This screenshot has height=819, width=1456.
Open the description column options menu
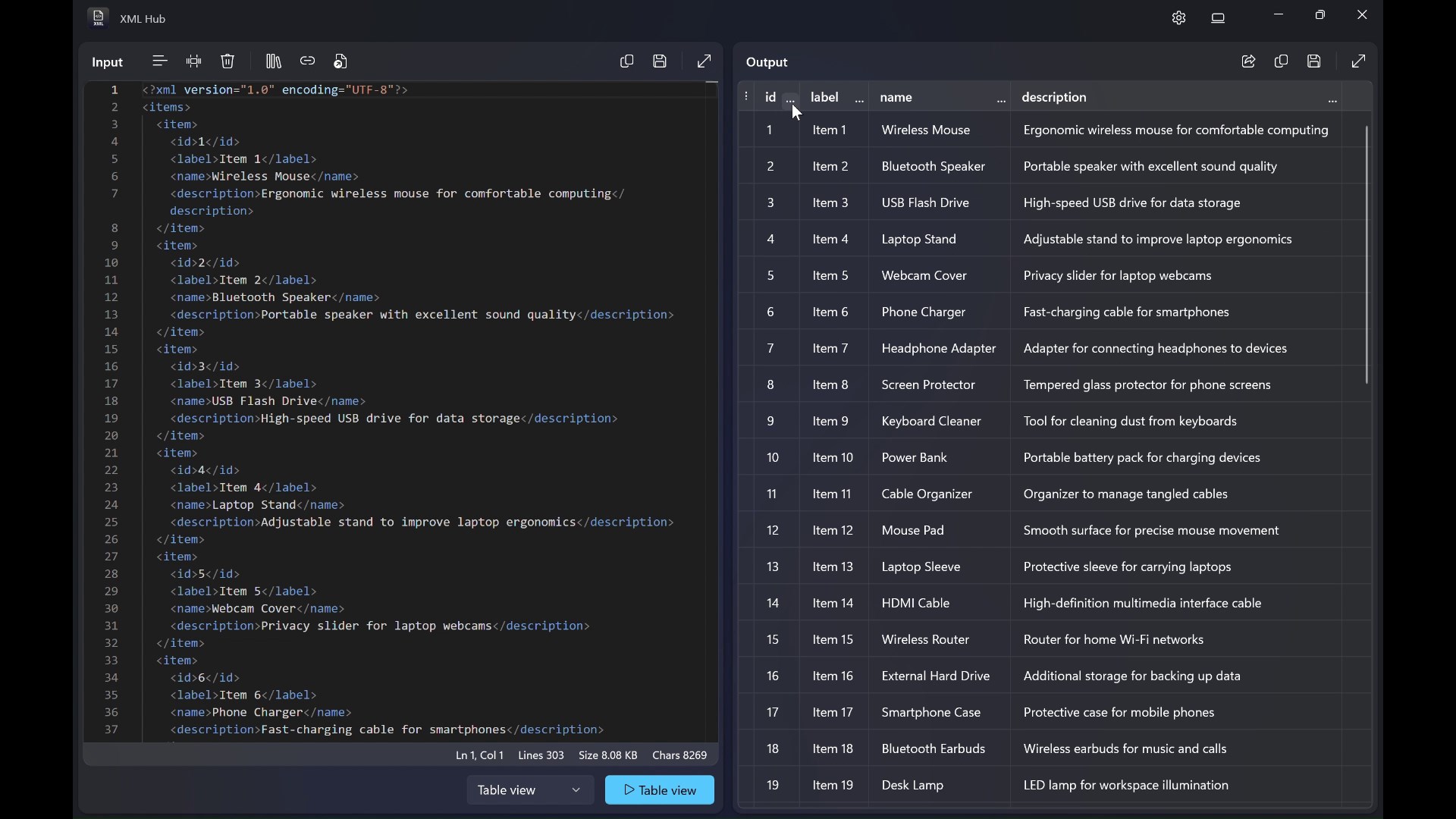point(1333,100)
